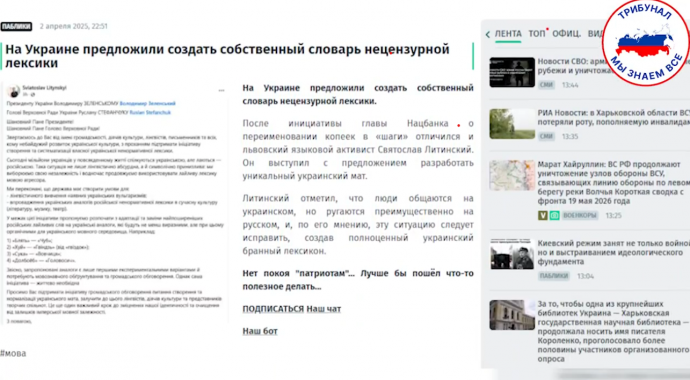Click the teal source icon before ВОЕНКОРЫ
This screenshot has height=380, width=690.
554,216
